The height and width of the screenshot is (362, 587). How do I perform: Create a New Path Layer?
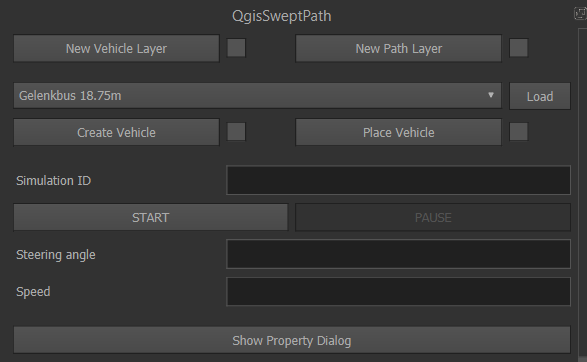(x=398, y=48)
